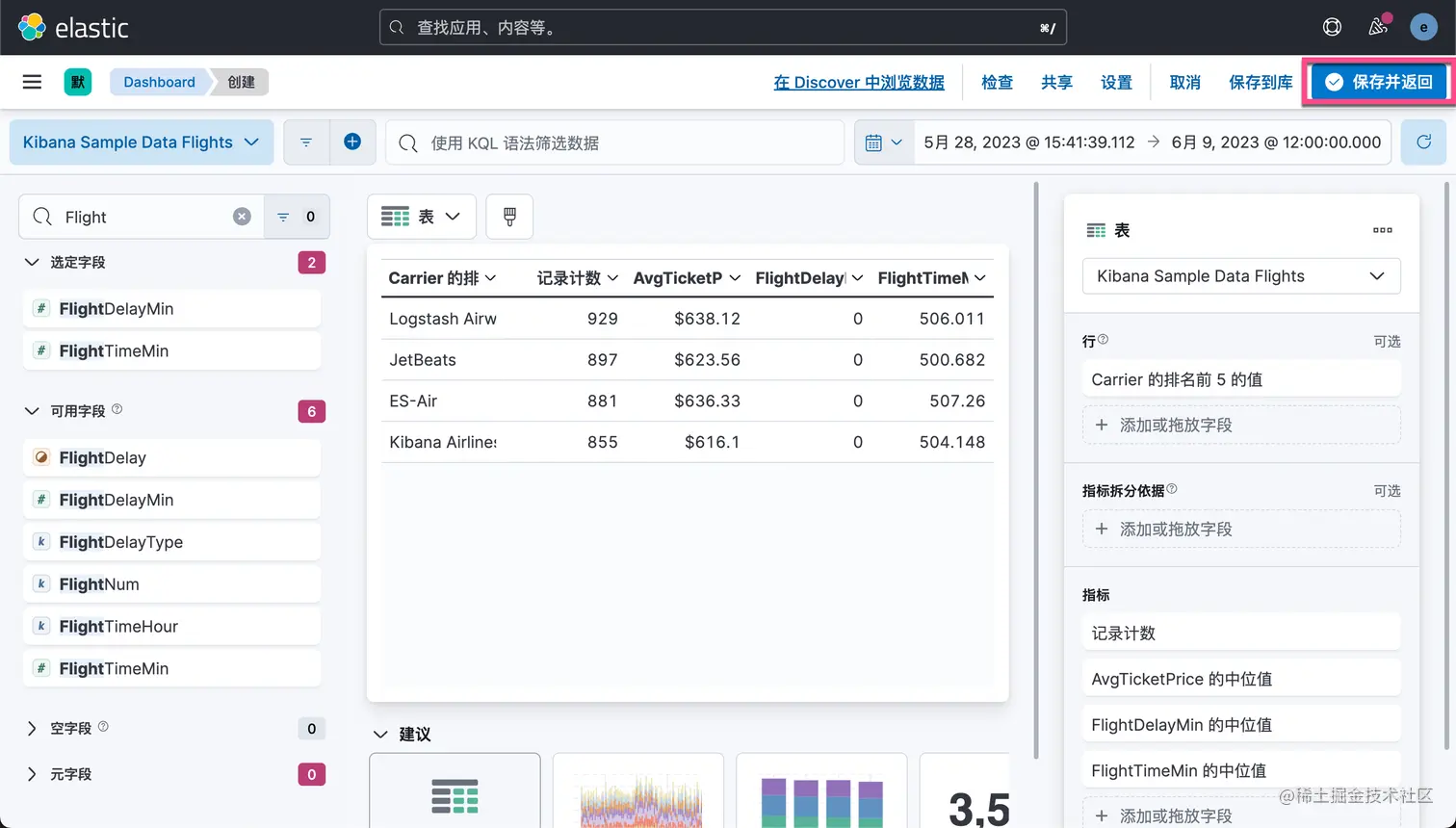Click 共享 in the top menu
Image resolution: width=1456 pixels, height=828 pixels.
[1056, 82]
